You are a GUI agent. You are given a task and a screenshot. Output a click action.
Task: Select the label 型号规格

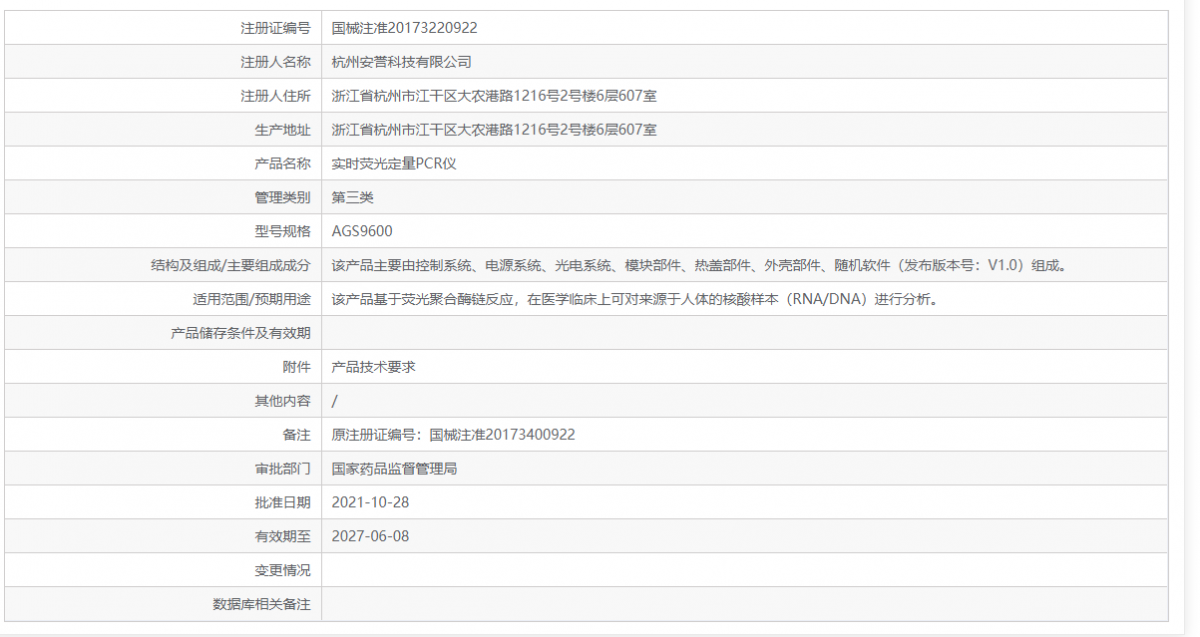click(x=283, y=231)
